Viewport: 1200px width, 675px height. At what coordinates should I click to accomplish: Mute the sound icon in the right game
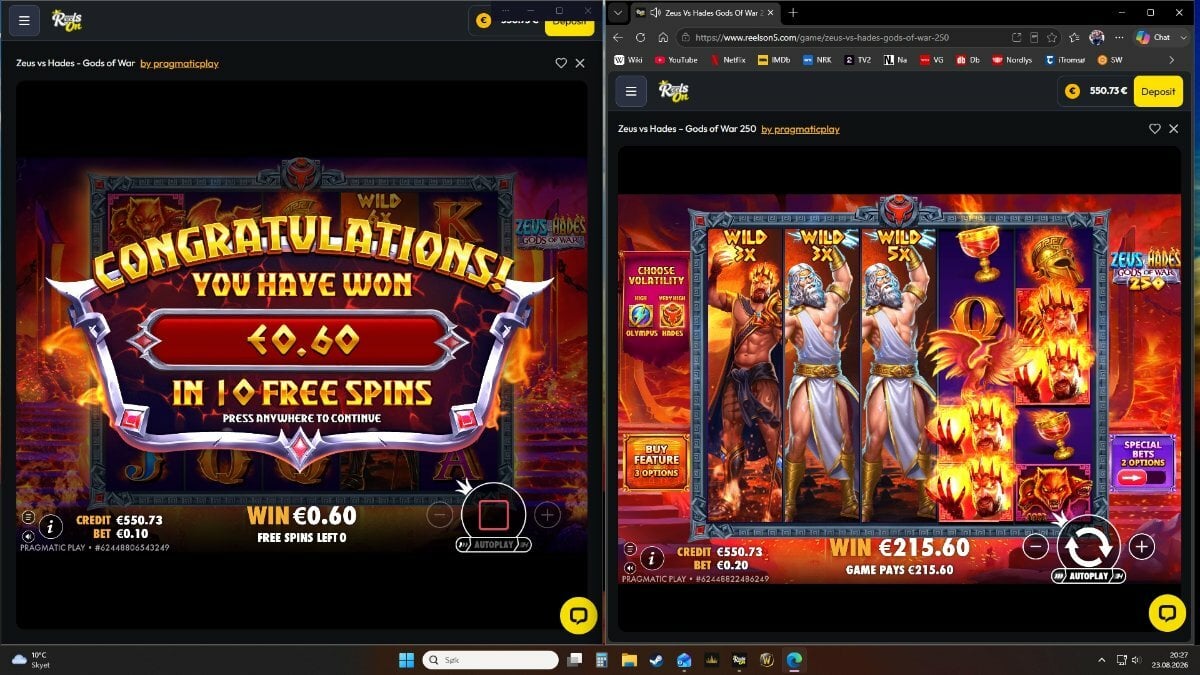point(629,566)
